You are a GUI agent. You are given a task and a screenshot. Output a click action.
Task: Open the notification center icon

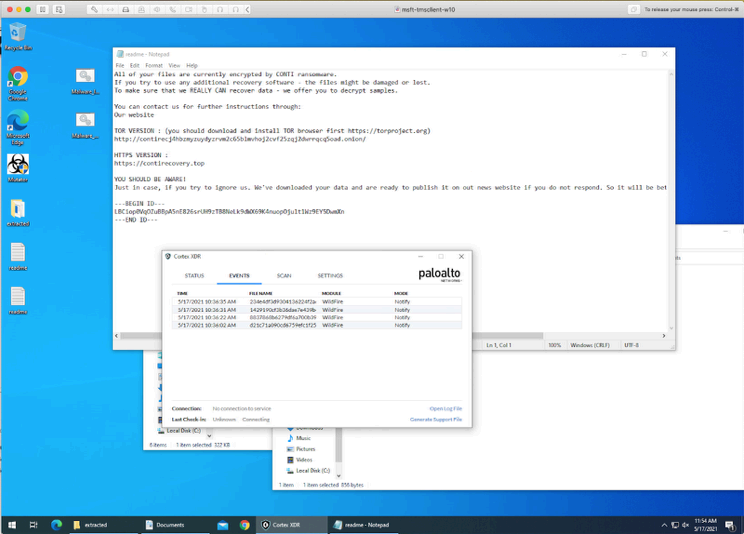coord(729,525)
